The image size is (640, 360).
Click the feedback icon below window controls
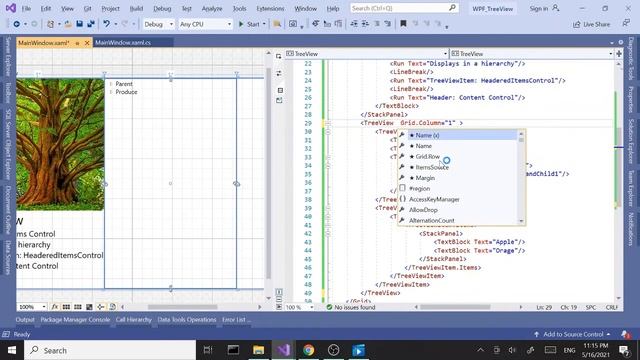pos(626,23)
